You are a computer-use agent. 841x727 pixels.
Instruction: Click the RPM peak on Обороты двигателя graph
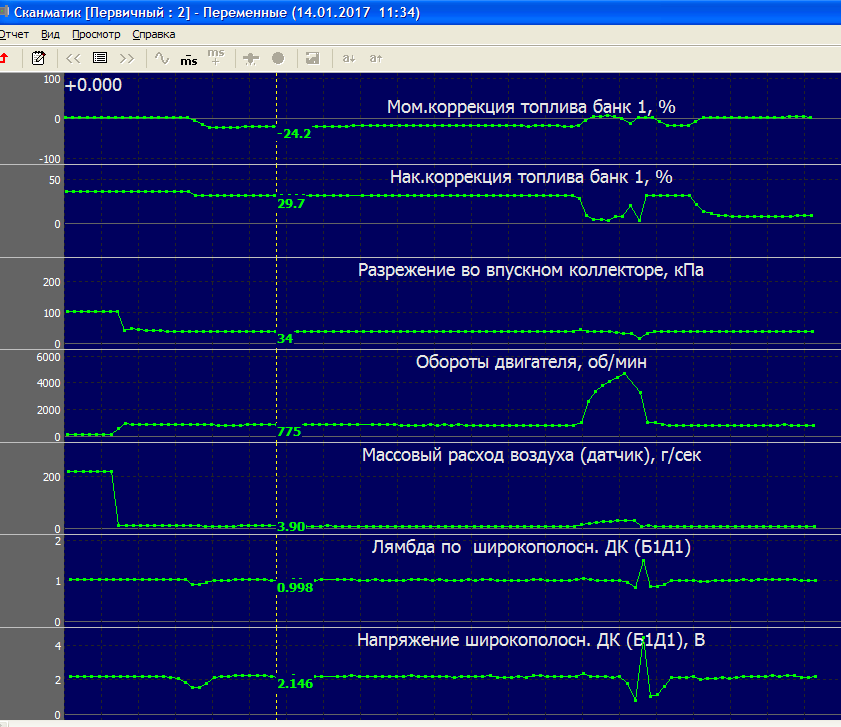click(625, 374)
